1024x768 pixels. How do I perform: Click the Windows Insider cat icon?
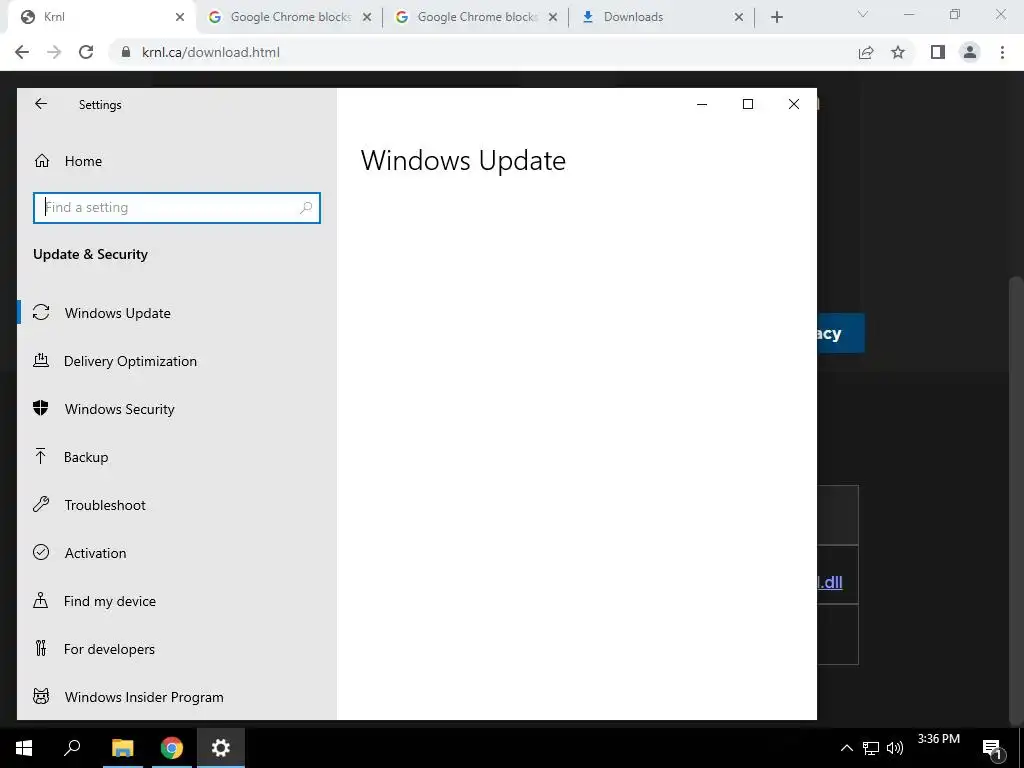point(41,696)
